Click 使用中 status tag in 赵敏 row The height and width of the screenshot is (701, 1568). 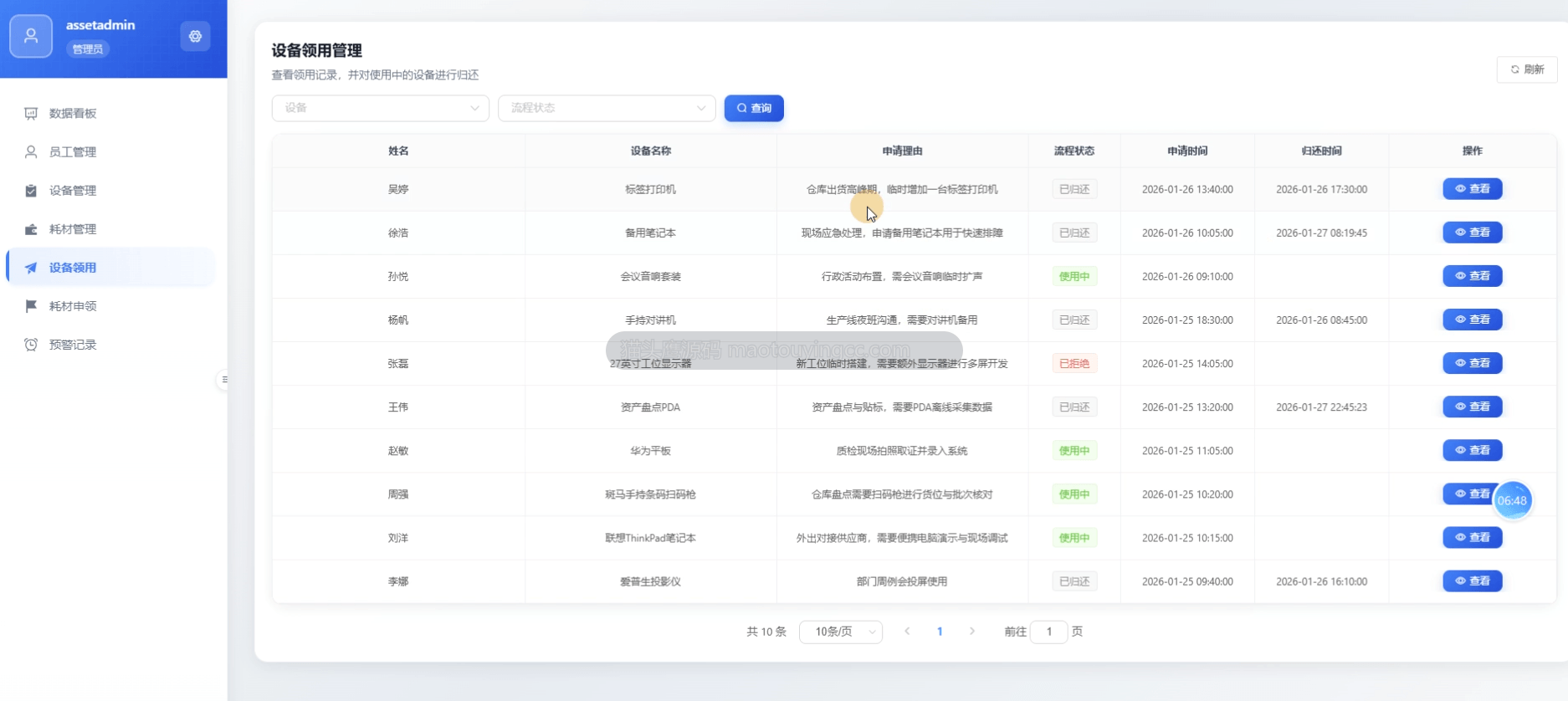click(1074, 450)
